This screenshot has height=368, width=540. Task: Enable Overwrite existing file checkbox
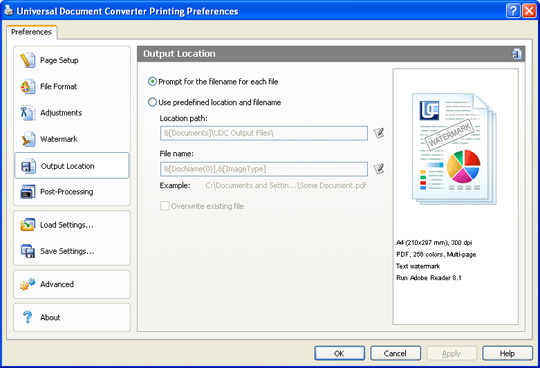coord(165,206)
